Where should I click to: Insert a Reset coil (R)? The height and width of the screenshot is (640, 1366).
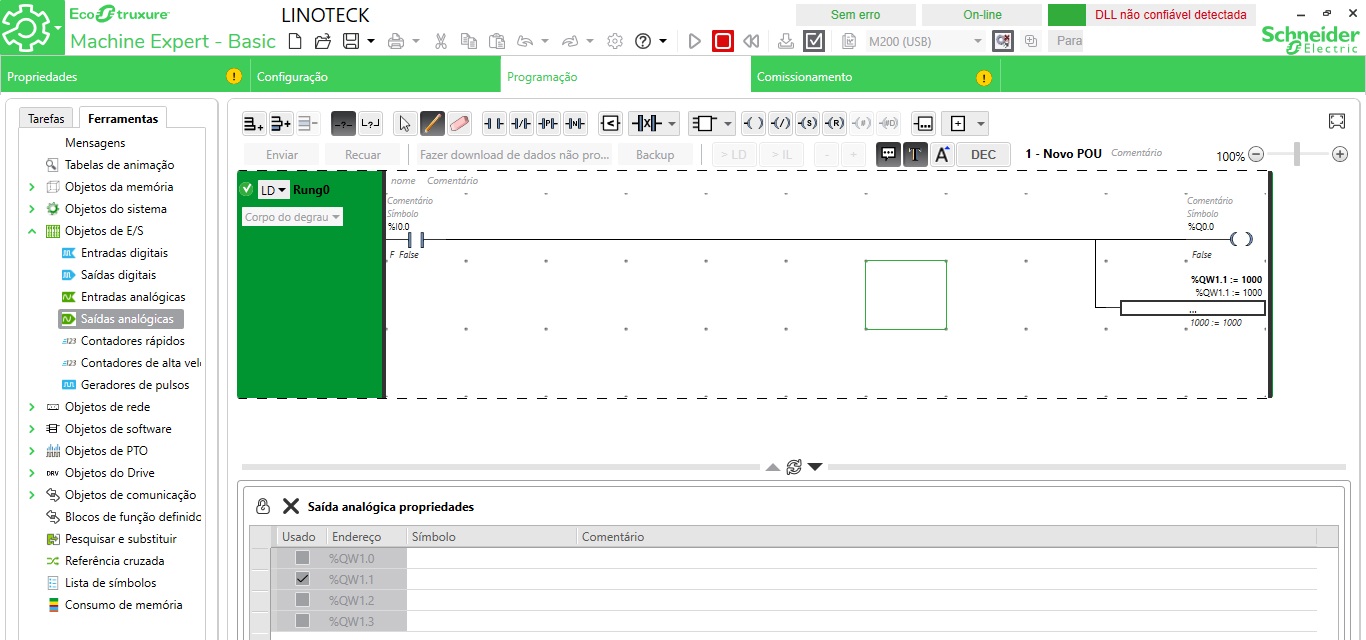click(x=835, y=123)
